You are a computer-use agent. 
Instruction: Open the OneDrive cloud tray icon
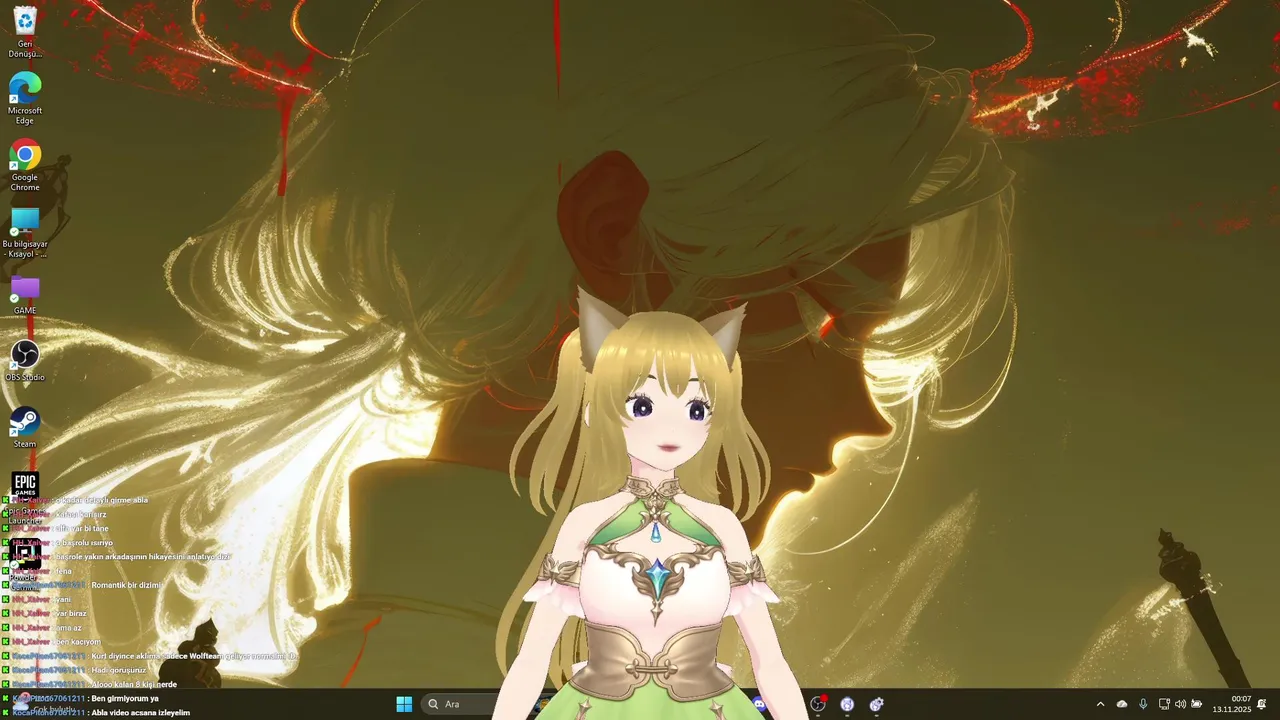1122,704
